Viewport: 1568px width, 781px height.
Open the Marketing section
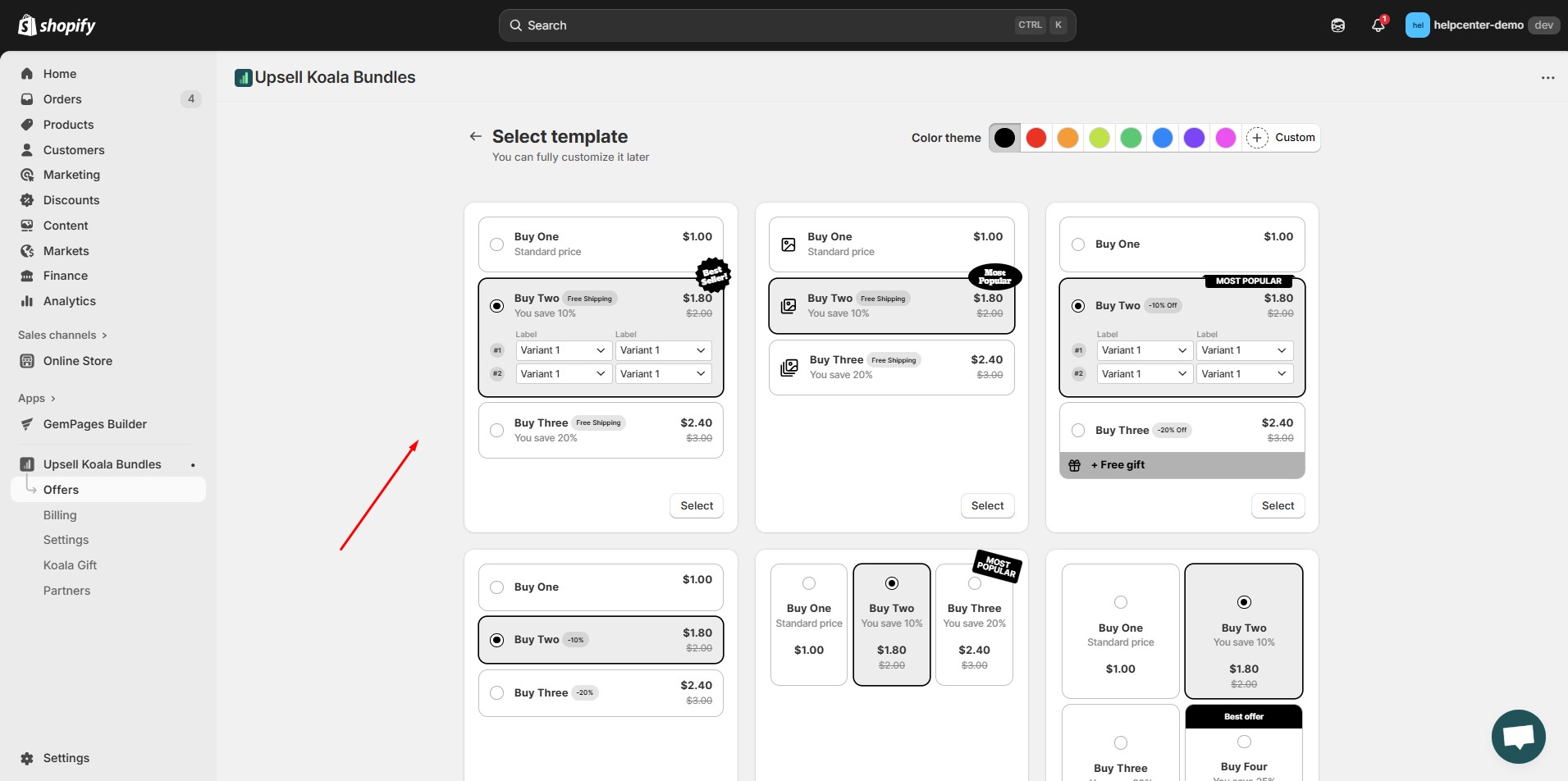click(x=71, y=175)
